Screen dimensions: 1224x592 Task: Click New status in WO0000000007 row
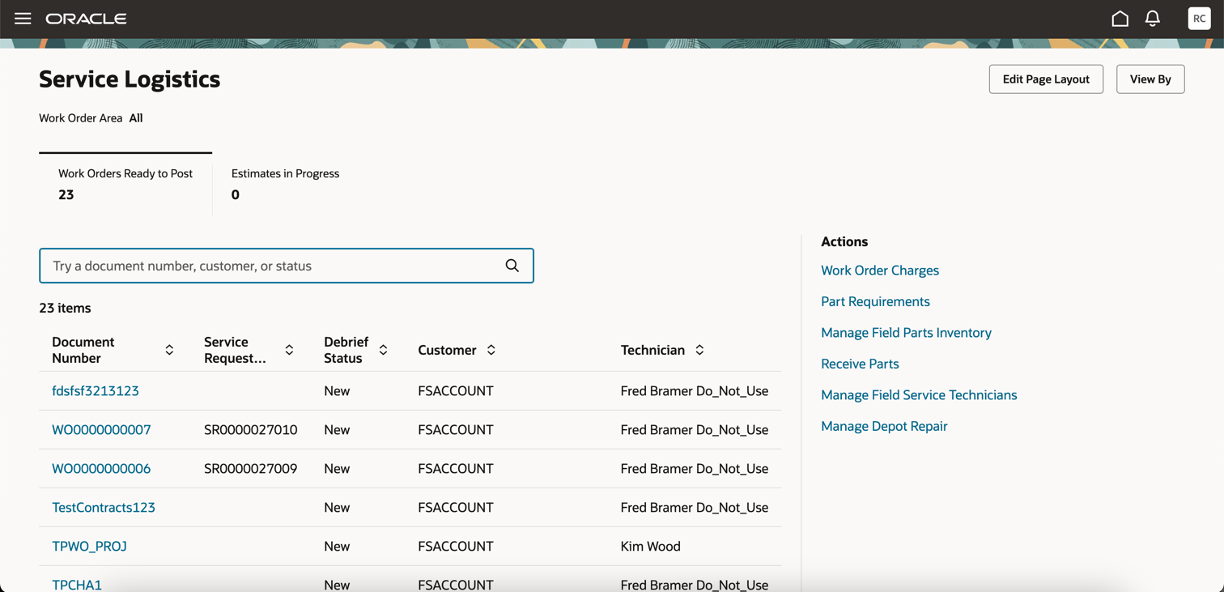(337, 430)
